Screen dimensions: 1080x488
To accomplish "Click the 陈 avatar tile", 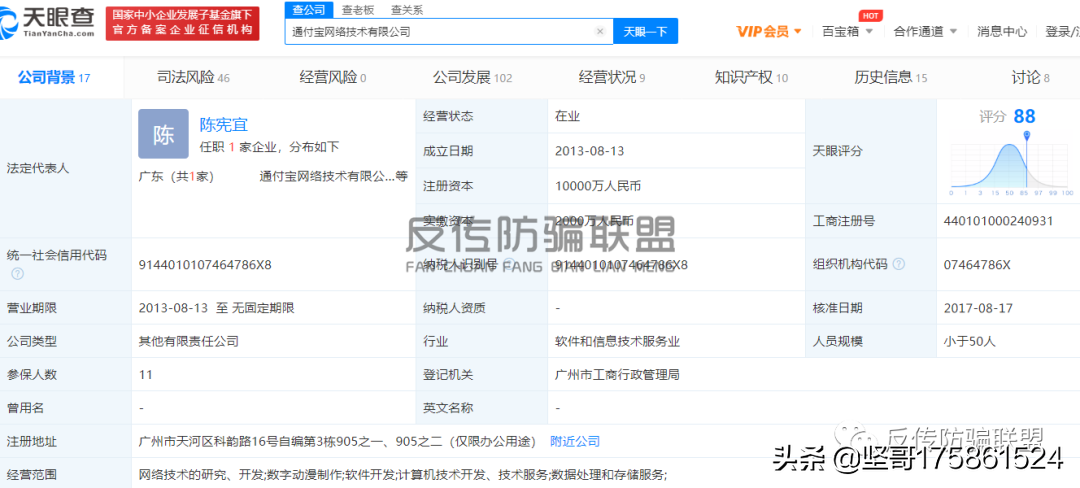I will (x=163, y=134).
